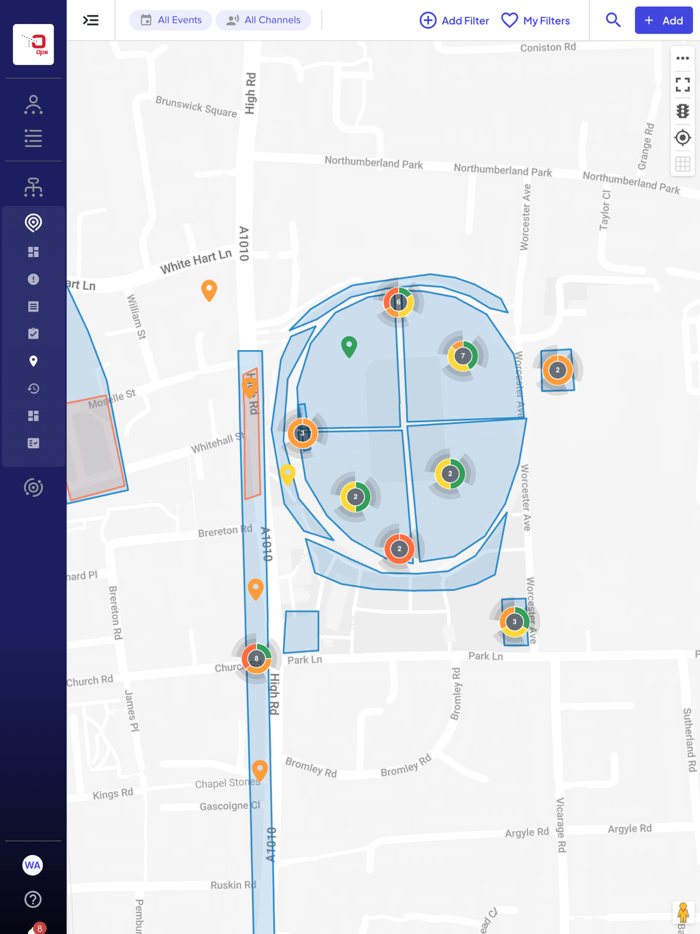
Task: Select orange pin near White Hart Ln
Action: tap(209, 291)
